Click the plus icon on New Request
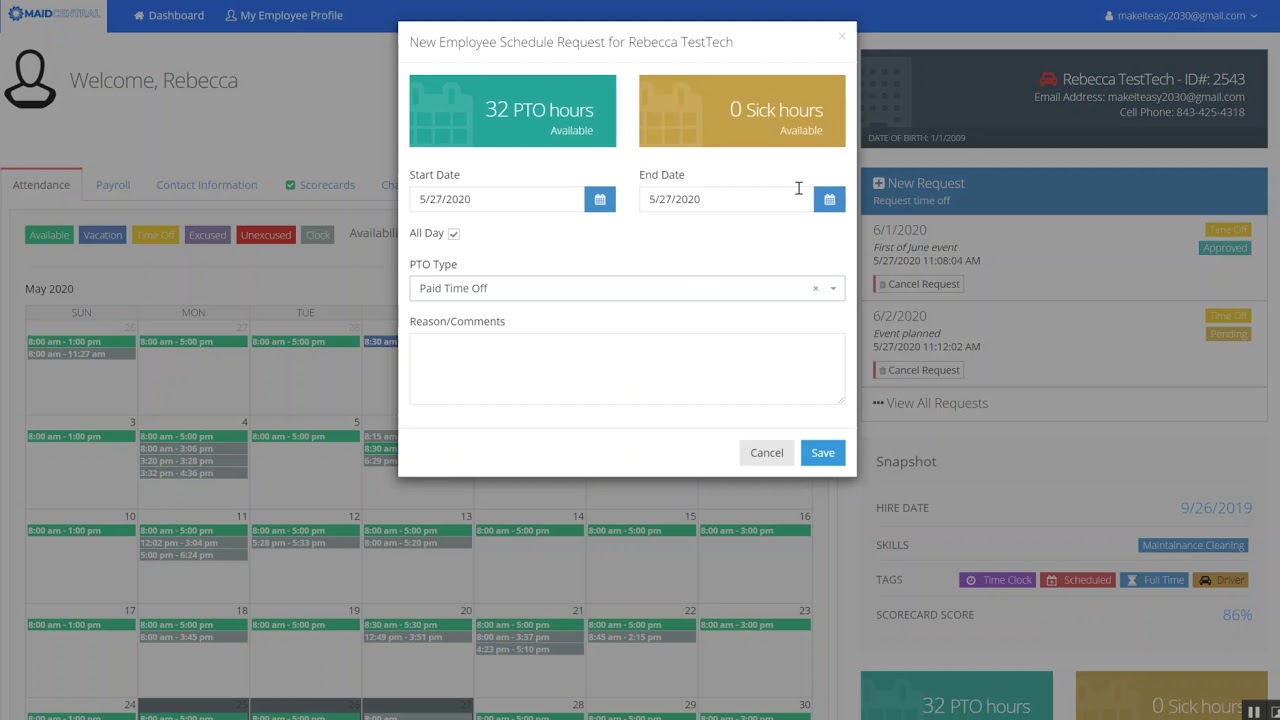Image resolution: width=1280 pixels, height=720 pixels. coord(878,183)
